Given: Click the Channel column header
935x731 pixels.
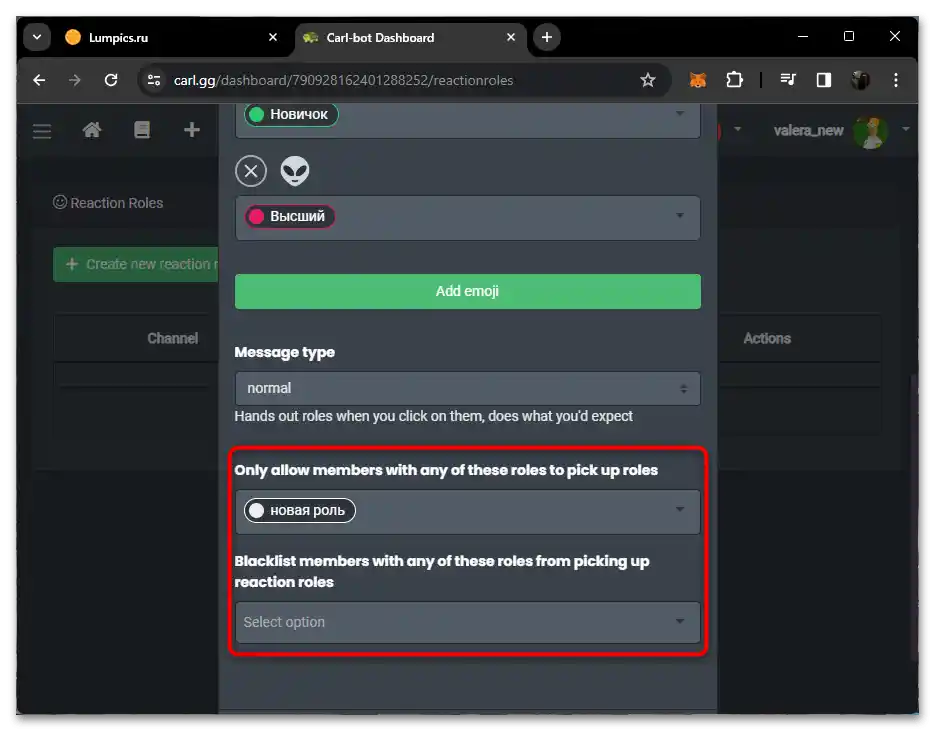Looking at the screenshot, I should tap(172, 339).
